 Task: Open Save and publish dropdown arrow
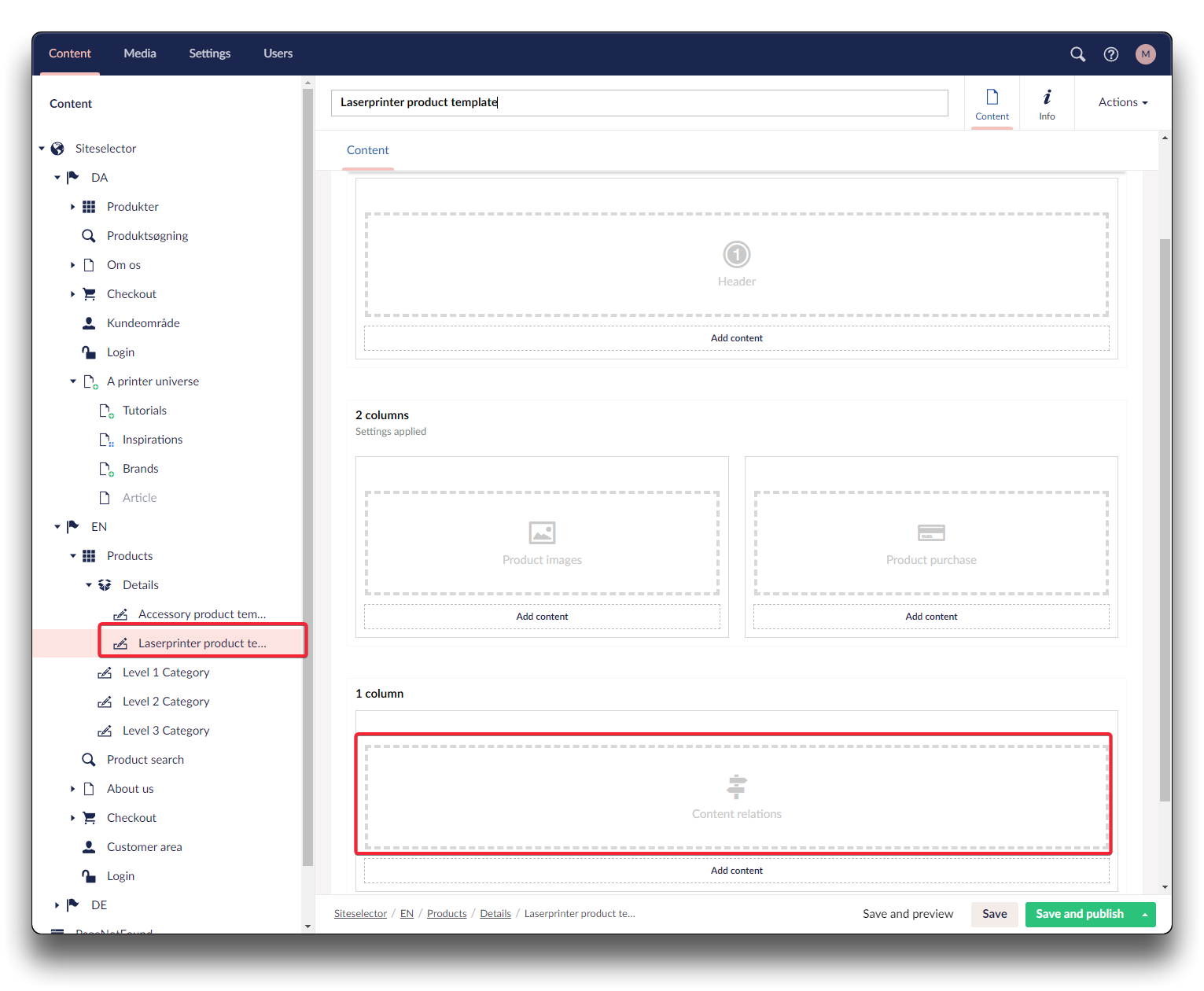[1144, 914]
